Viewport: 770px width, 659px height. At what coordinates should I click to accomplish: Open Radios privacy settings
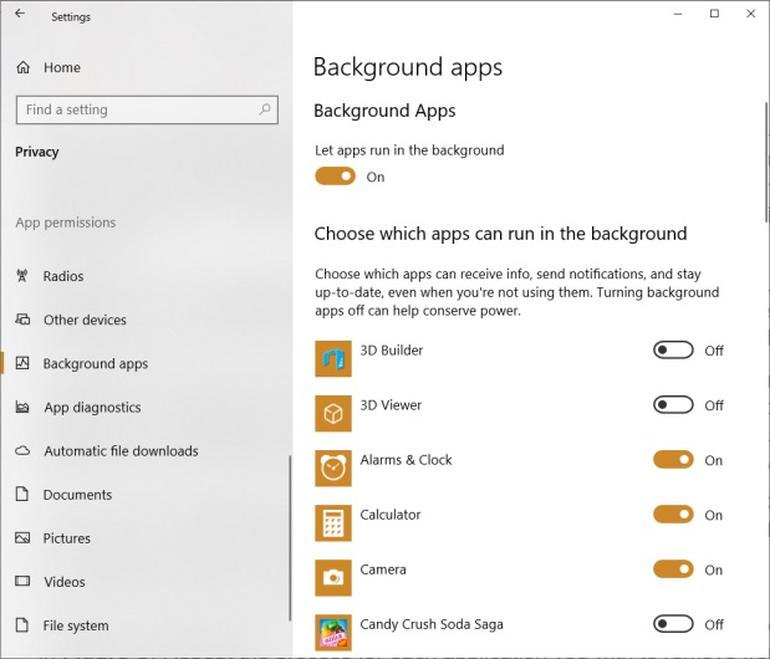[146, 276]
